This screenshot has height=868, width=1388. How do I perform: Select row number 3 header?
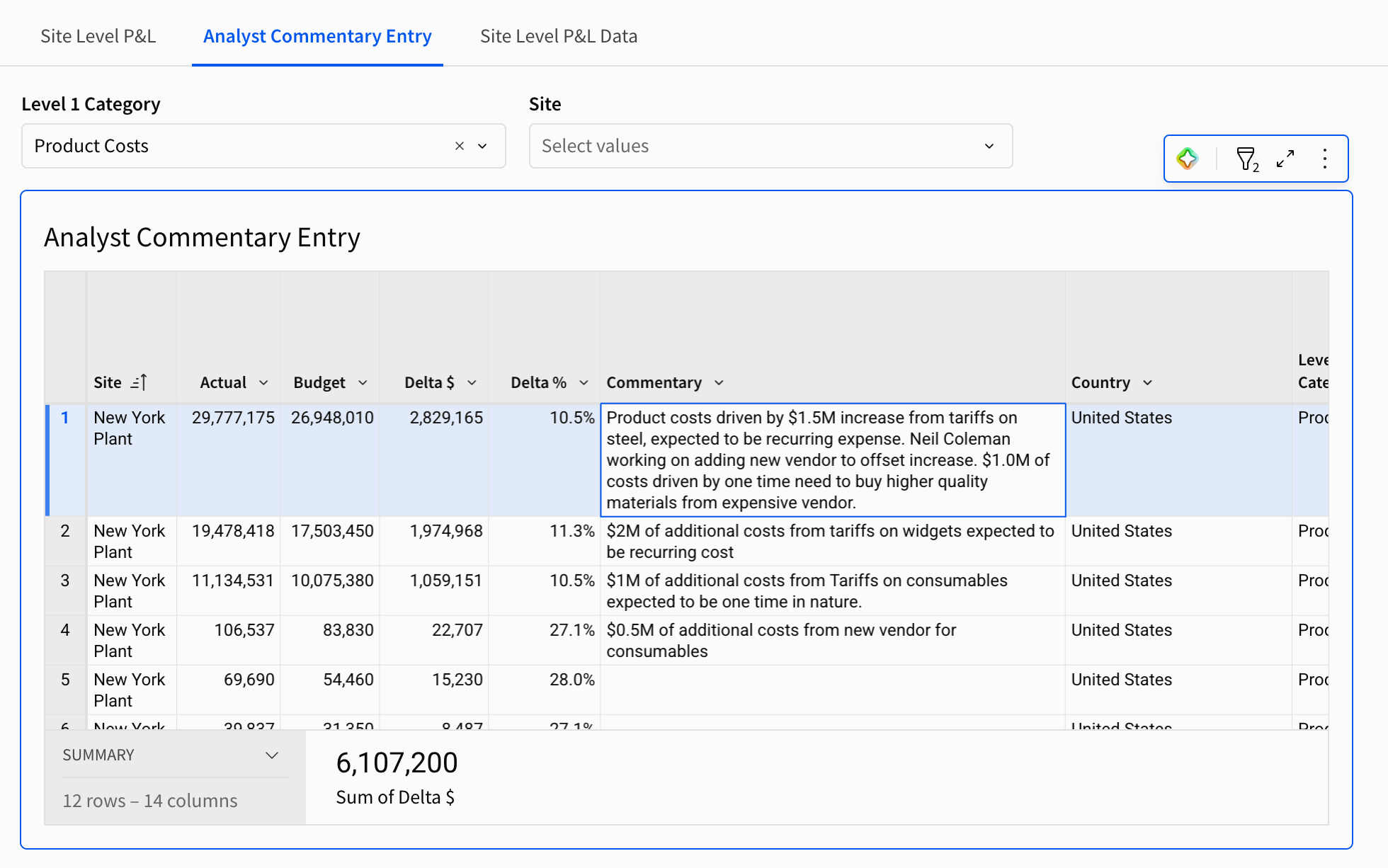coord(65,581)
